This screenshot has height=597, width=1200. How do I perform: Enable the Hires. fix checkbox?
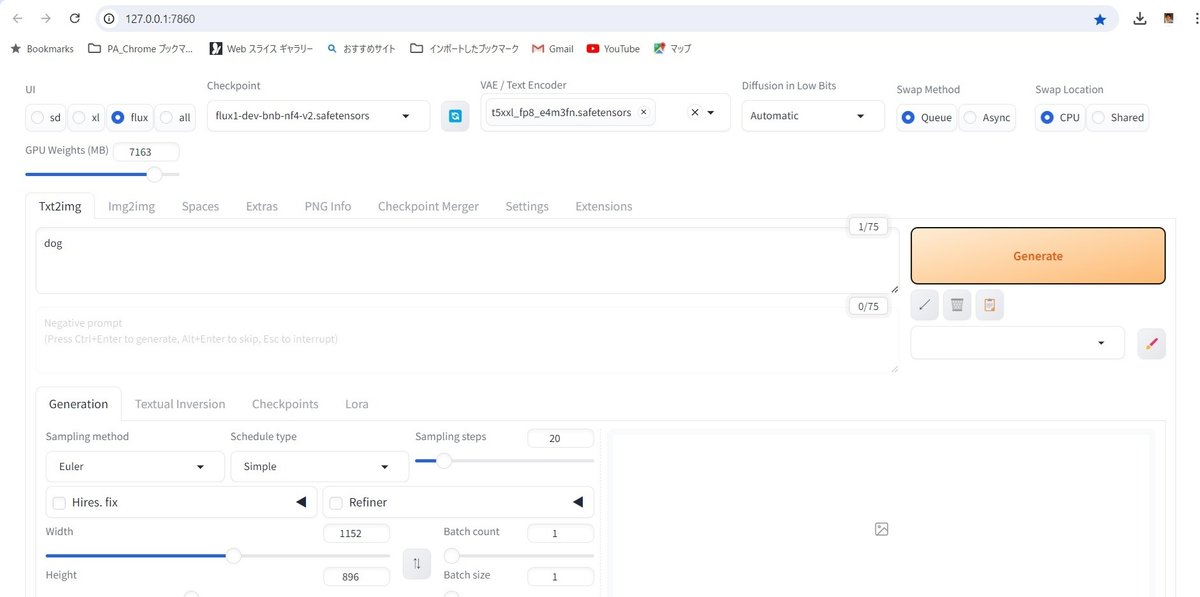point(57,502)
